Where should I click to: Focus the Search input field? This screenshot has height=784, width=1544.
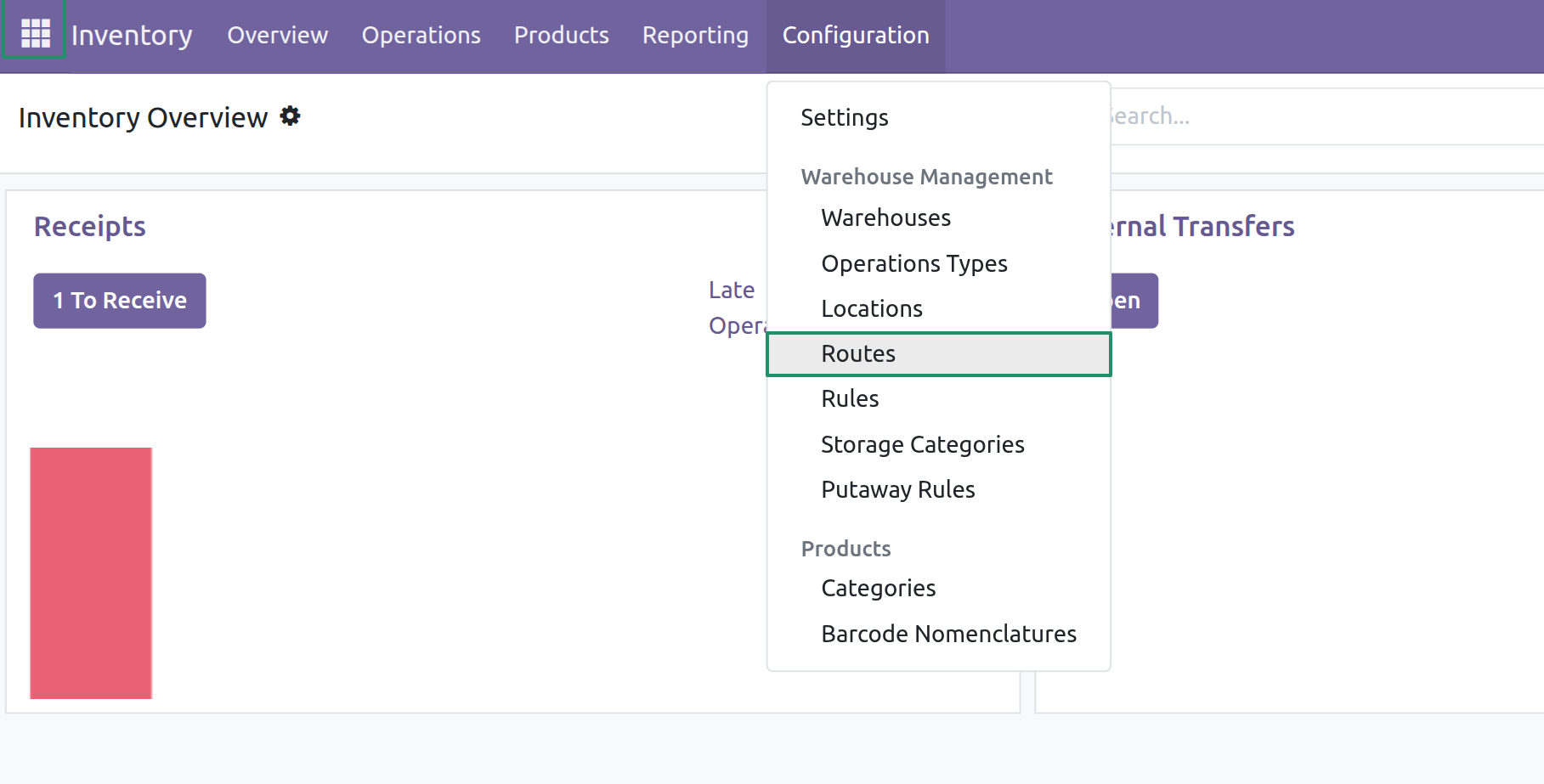pyautogui.click(x=1326, y=116)
